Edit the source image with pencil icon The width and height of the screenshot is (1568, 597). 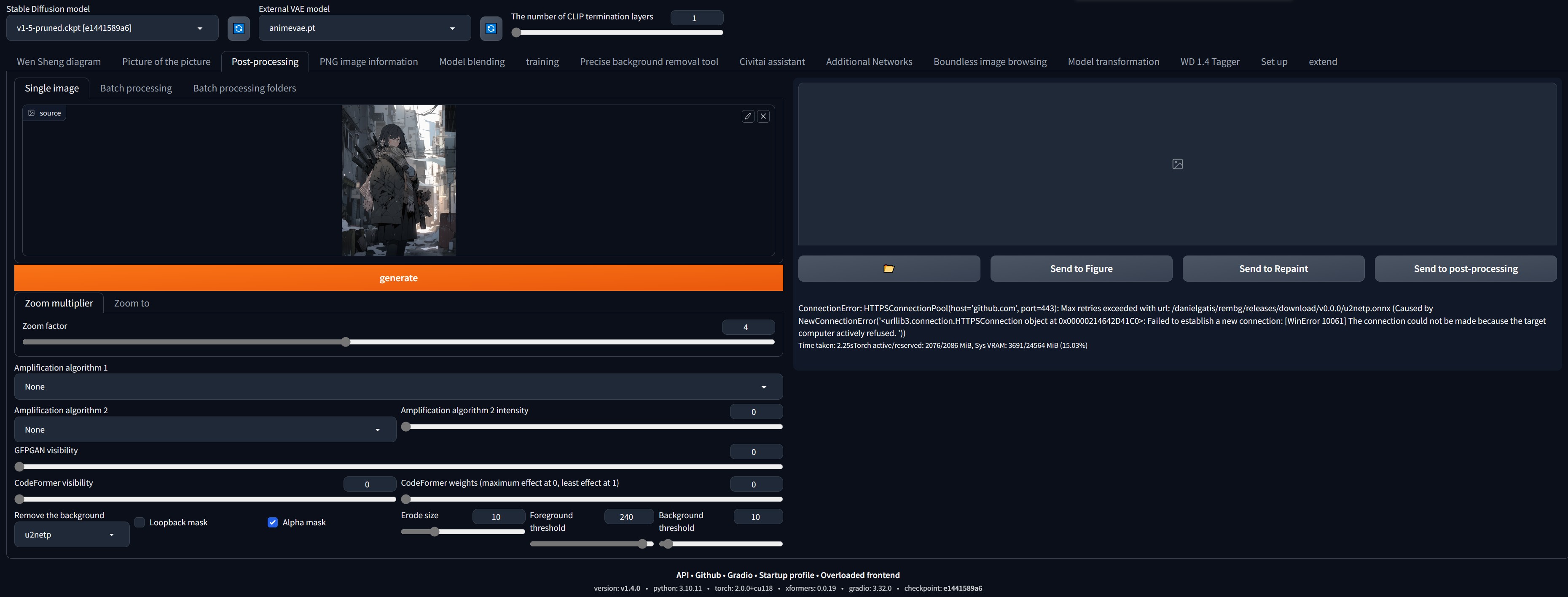click(x=748, y=116)
